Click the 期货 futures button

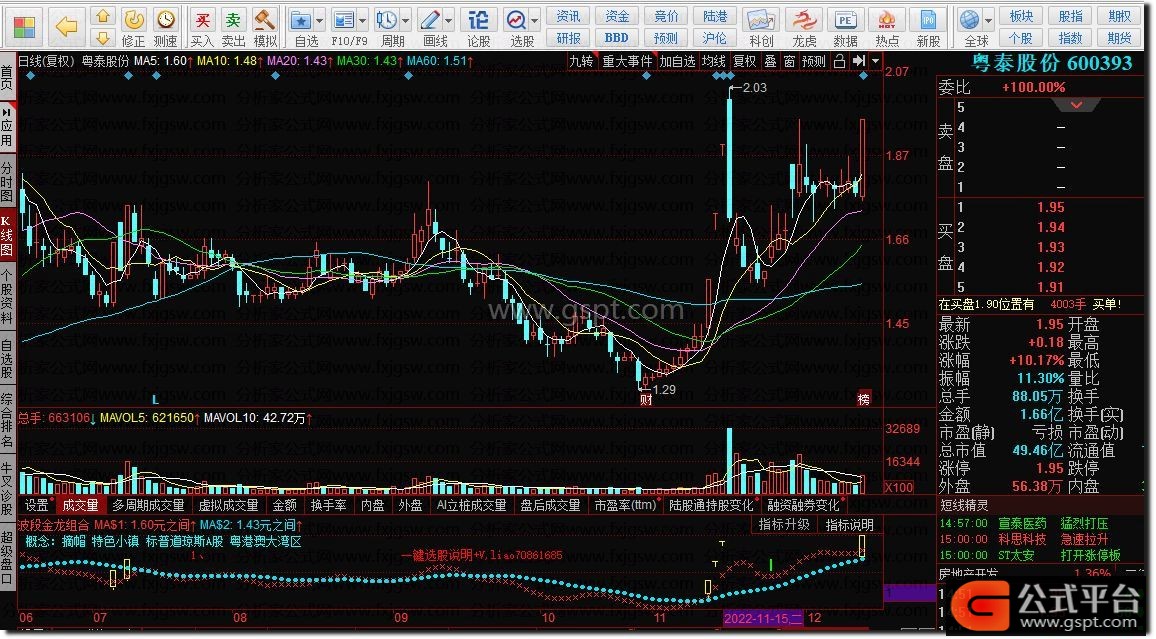tap(1119, 38)
